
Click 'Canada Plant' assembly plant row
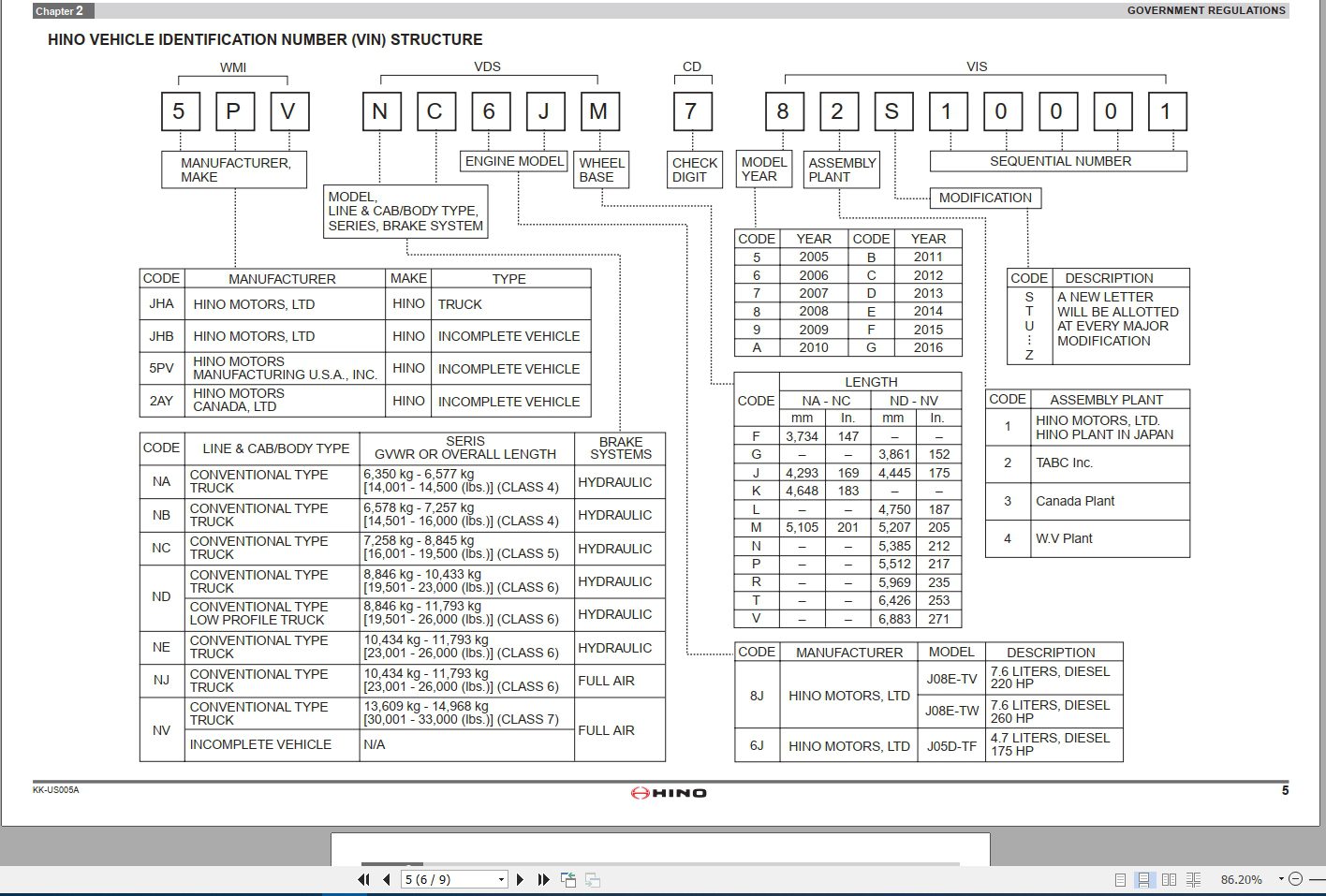click(x=1087, y=501)
